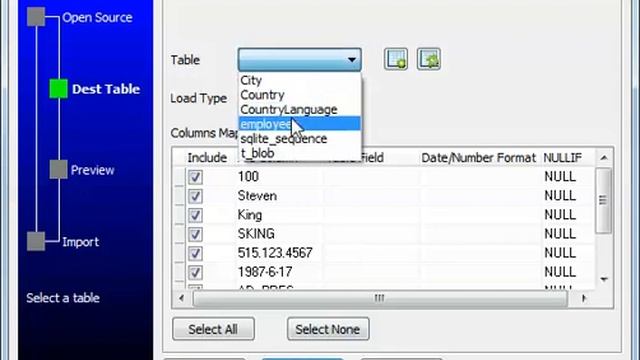This screenshot has height=360, width=640.
Task: Click the horizontal scrollbar thumb
Action: [380, 298]
